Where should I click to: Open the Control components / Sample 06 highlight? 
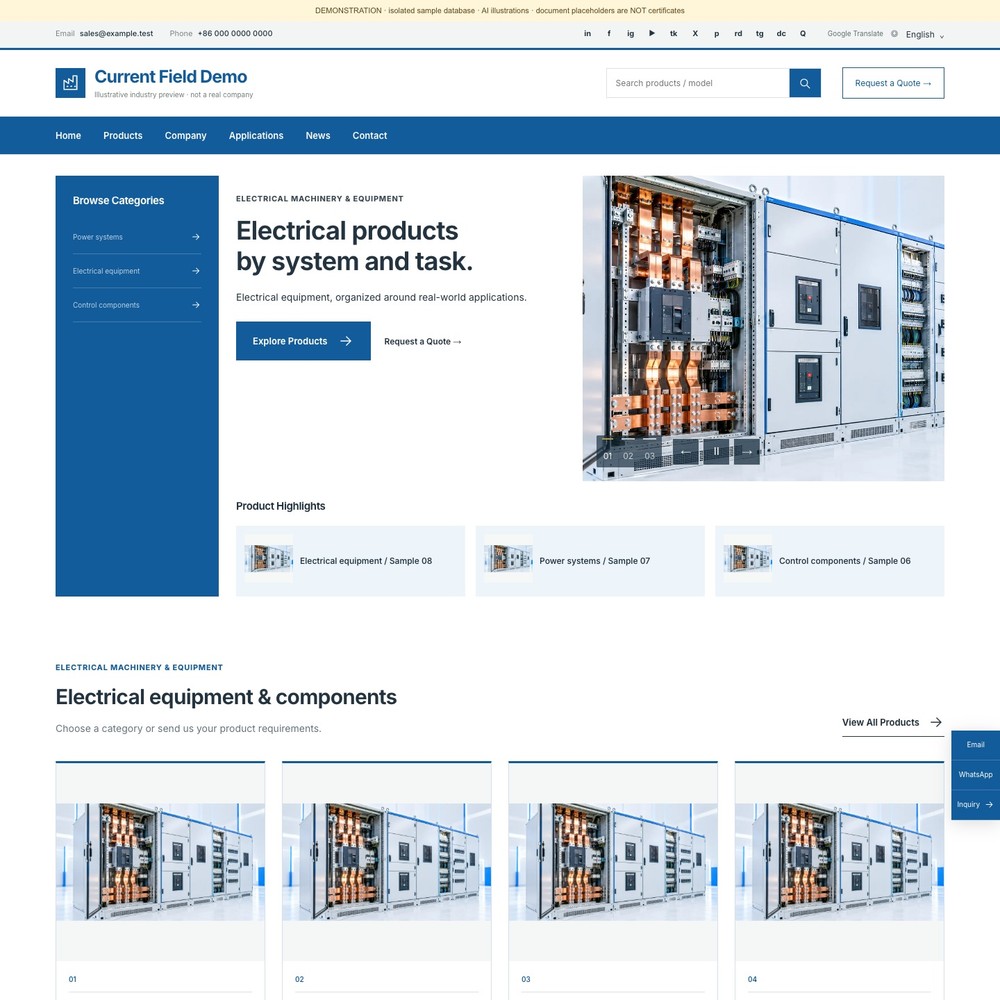(x=830, y=561)
